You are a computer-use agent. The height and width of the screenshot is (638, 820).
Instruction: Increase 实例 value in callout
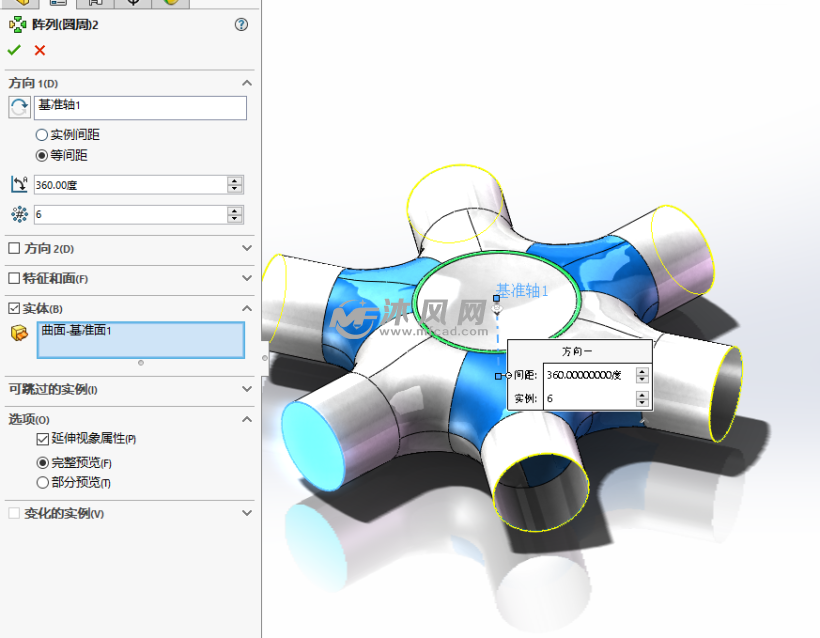[642, 395]
